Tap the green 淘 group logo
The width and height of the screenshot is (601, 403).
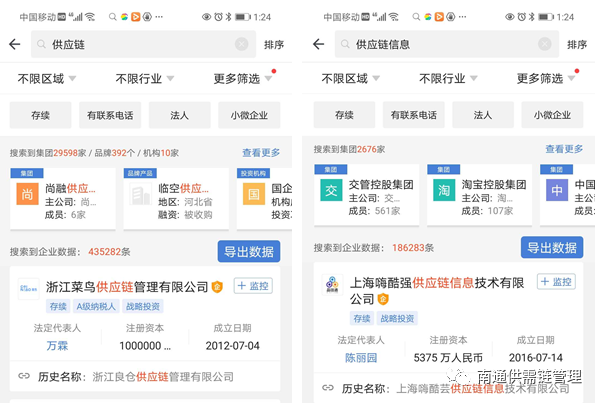tap(444, 190)
